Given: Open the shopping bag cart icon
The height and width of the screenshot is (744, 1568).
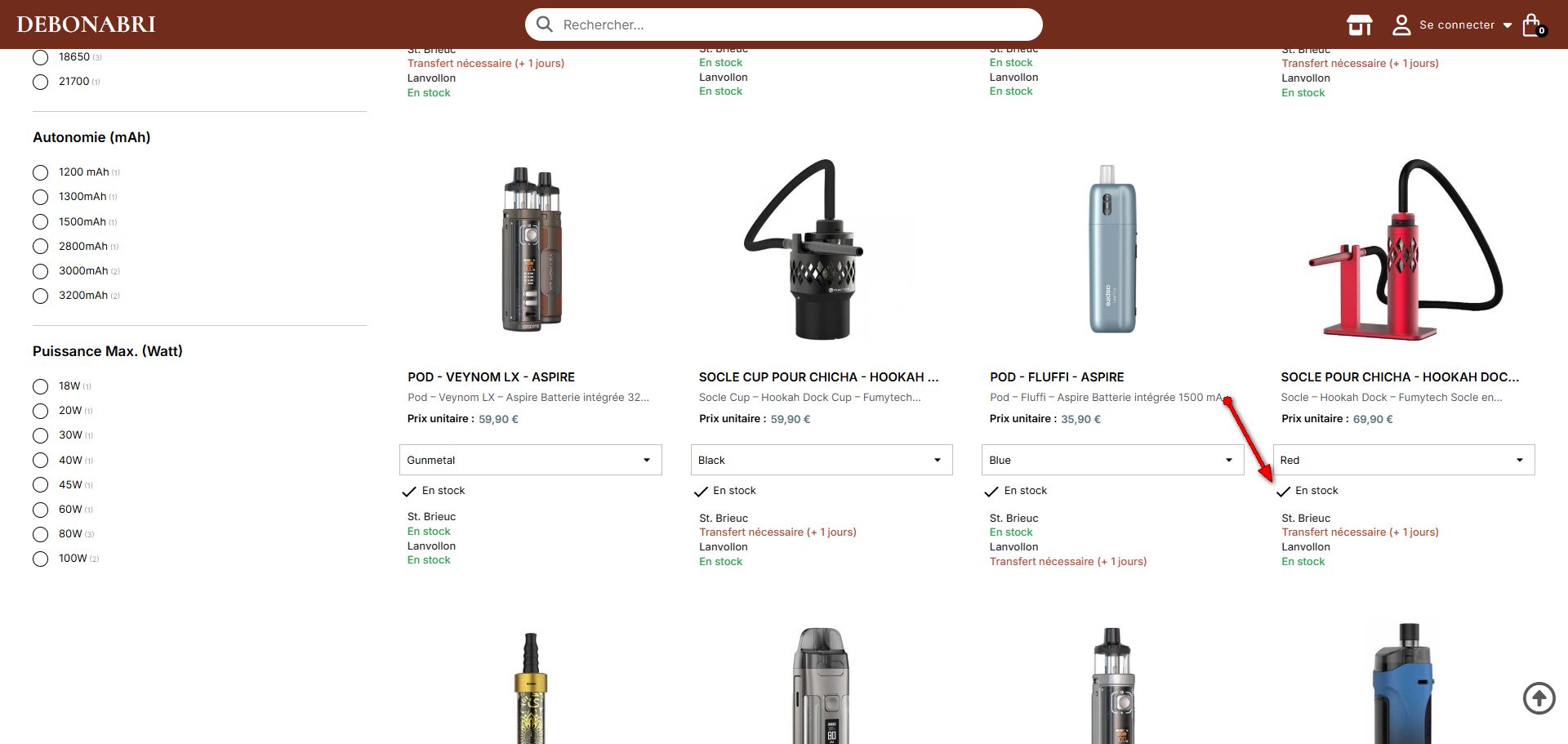Looking at the screenshot, I should coord(1533,25).
